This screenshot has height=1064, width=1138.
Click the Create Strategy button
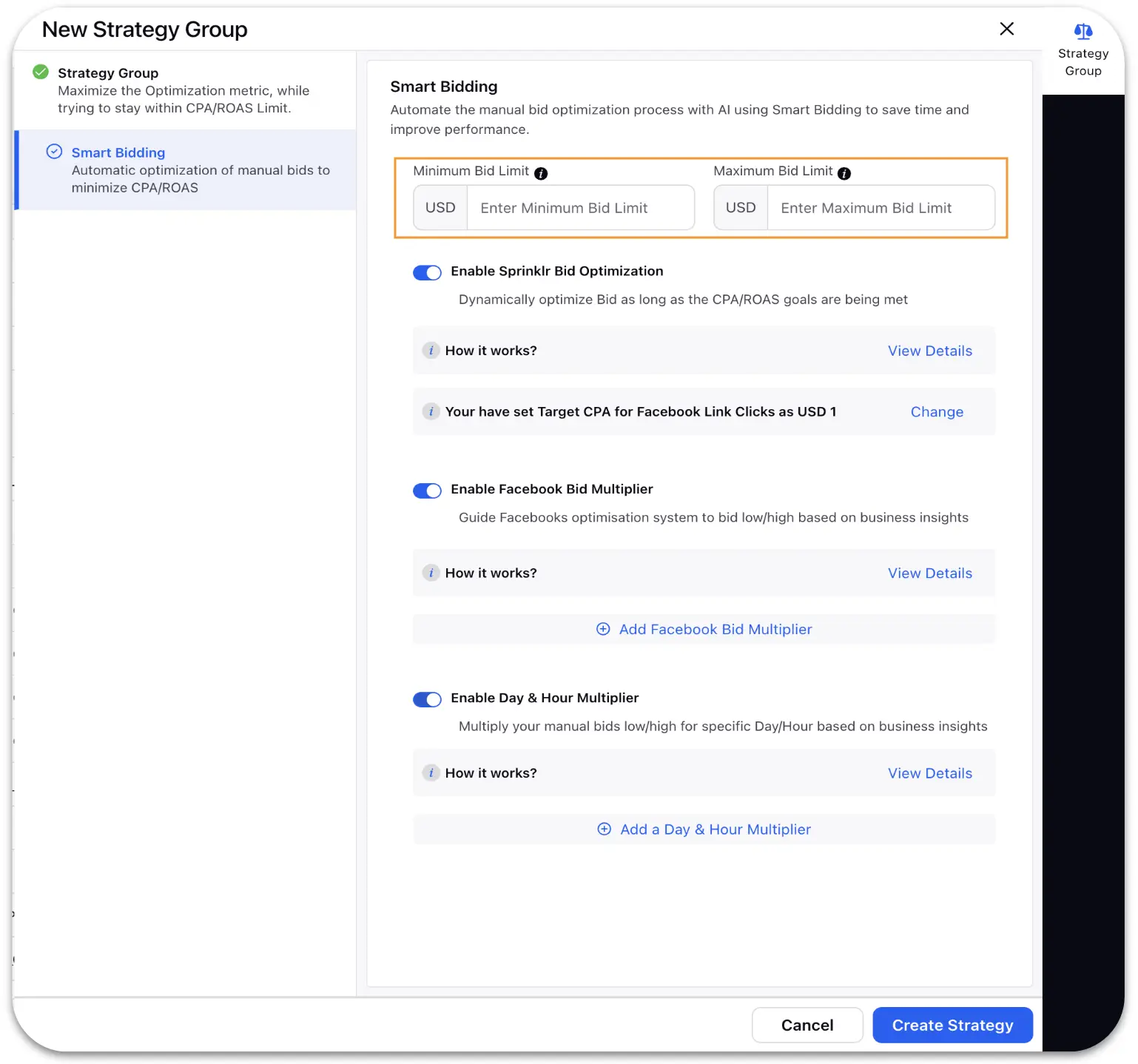(x=952, y=1025)
